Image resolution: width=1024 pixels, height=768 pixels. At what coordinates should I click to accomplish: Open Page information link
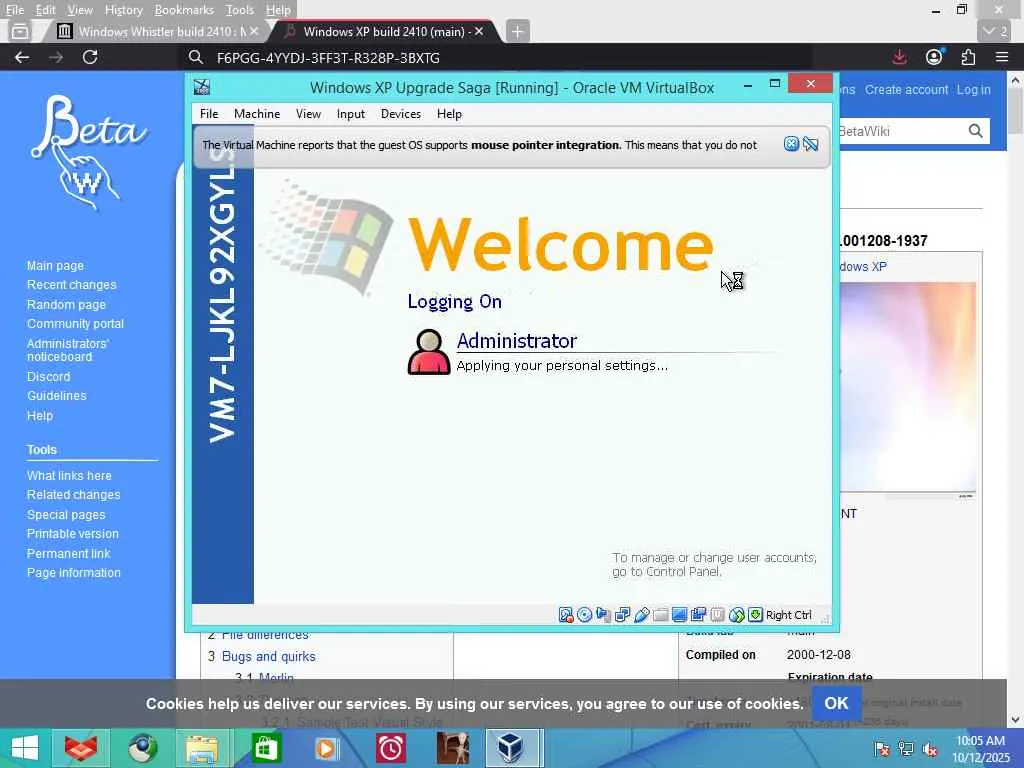pos(74,573)
